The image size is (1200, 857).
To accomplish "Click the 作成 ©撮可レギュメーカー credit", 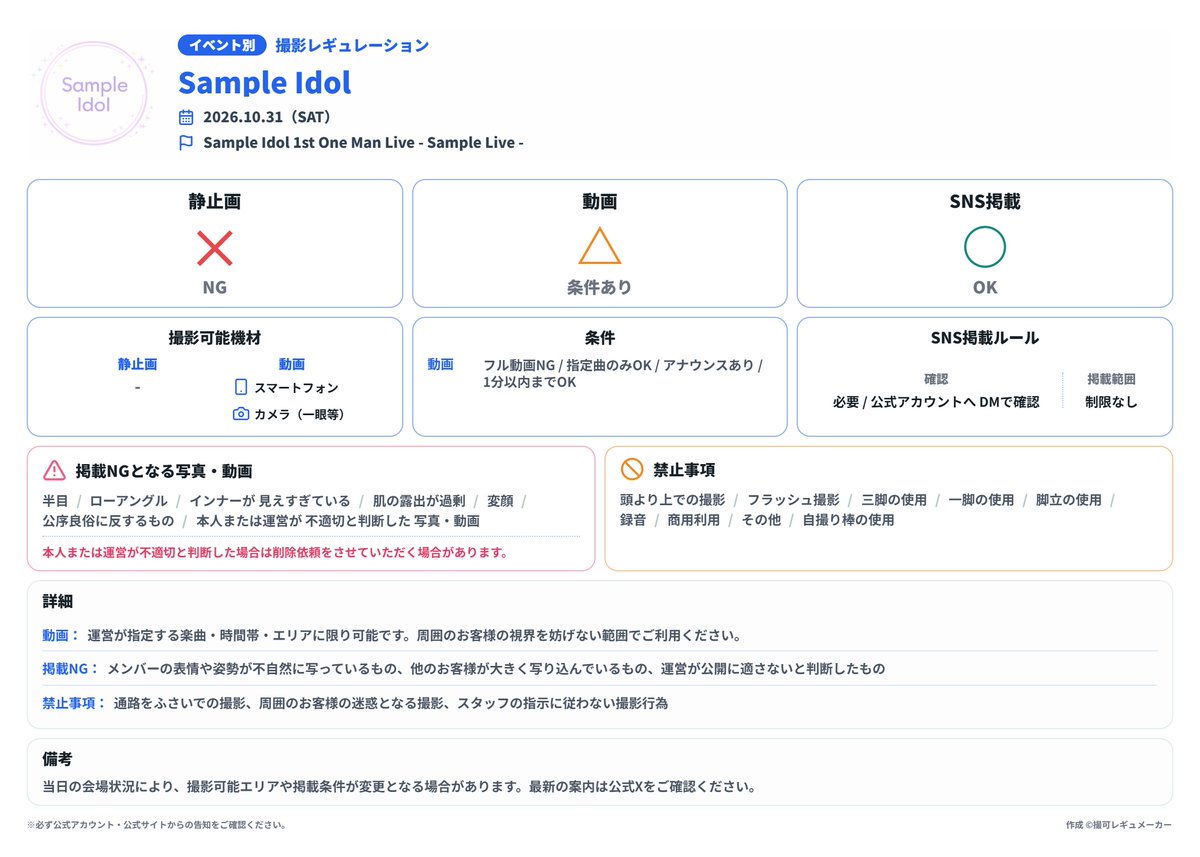I will pos(1119,825).
